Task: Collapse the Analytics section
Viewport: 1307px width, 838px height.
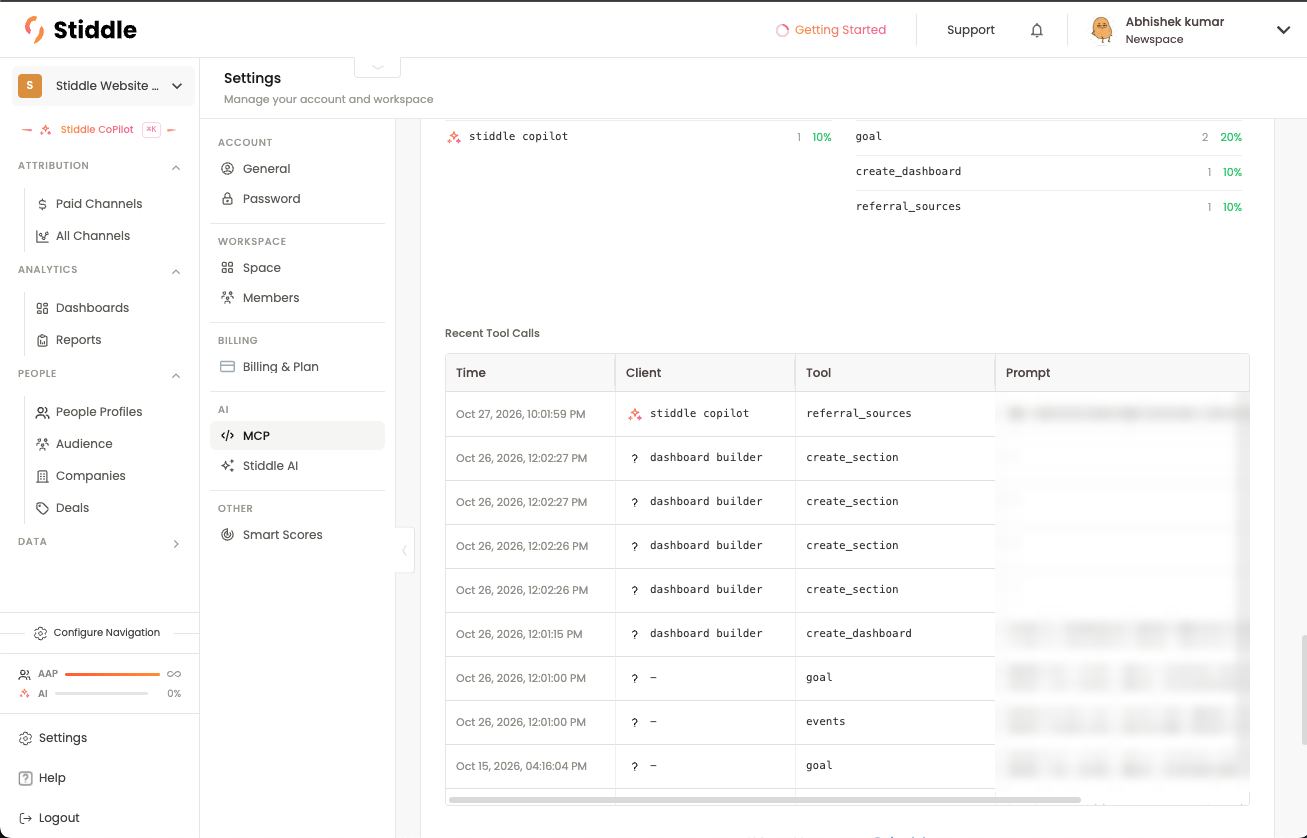Action: [x=176, y=271]
